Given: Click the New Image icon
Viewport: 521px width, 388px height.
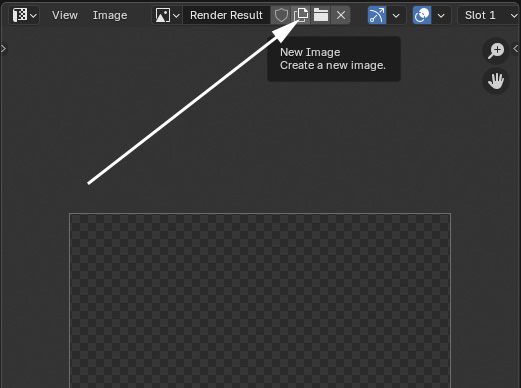Looking at the screenshot, I should click(x=301, y=15).
